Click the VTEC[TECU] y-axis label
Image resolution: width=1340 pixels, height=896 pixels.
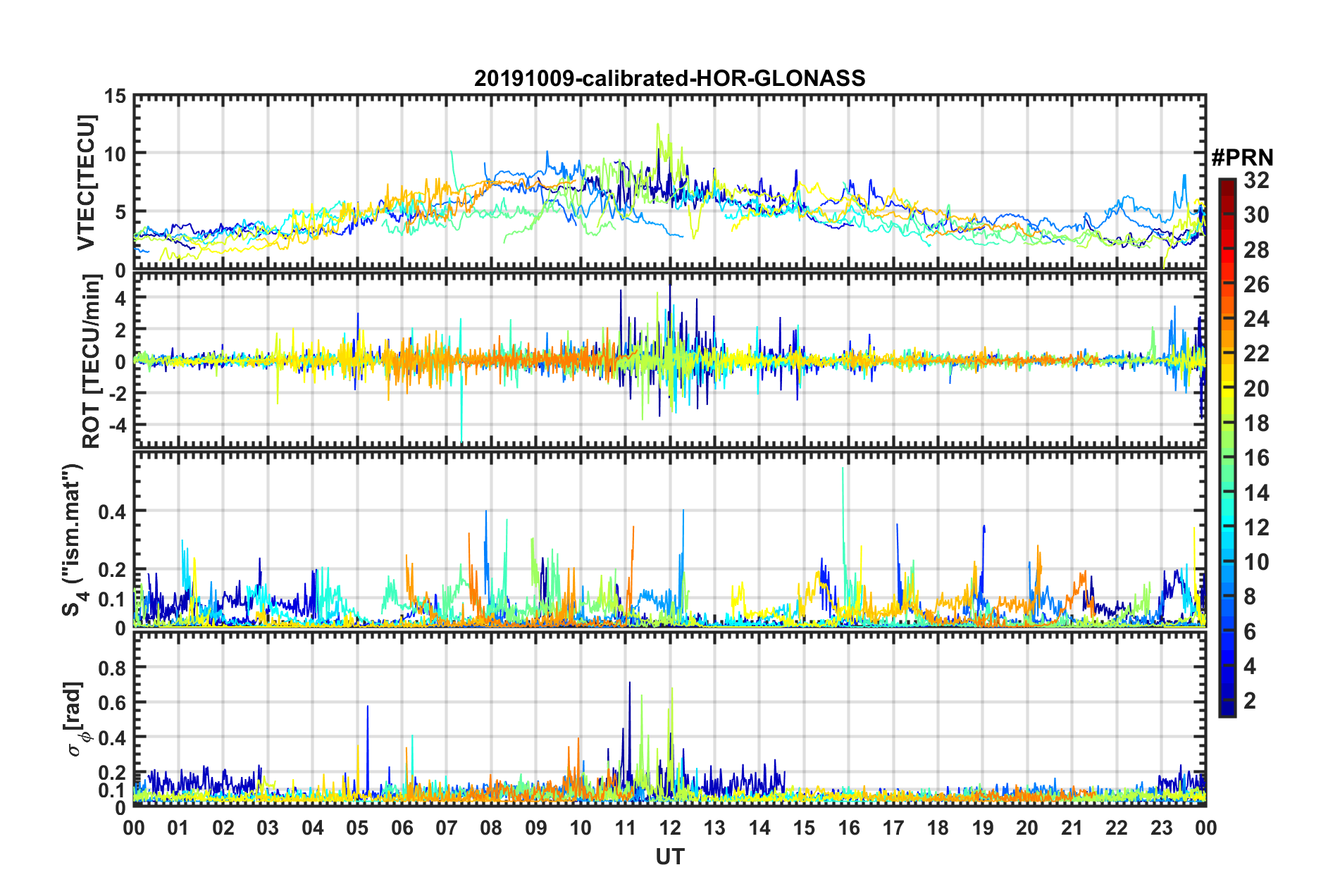pos(86,183)
